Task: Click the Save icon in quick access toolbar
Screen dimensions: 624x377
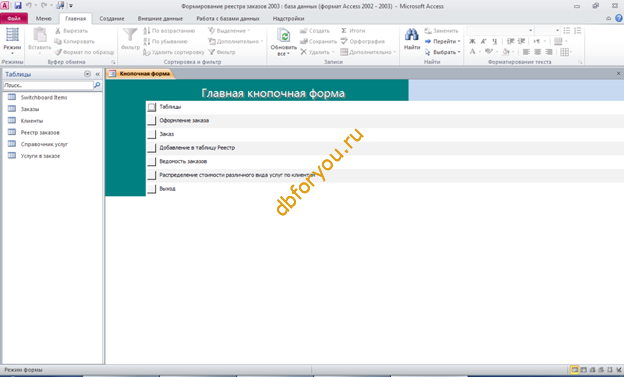Action: coord(18,6)
